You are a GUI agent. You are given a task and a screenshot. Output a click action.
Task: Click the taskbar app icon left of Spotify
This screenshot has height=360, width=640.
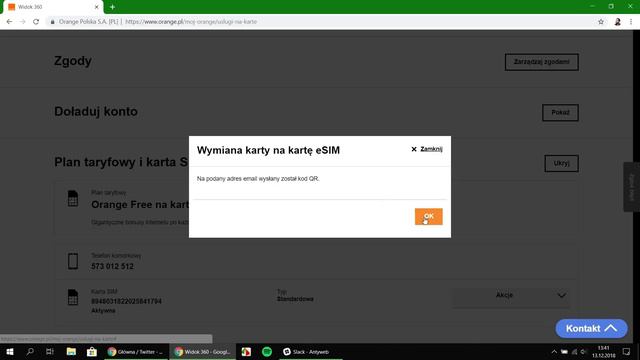tap(246, 351)
